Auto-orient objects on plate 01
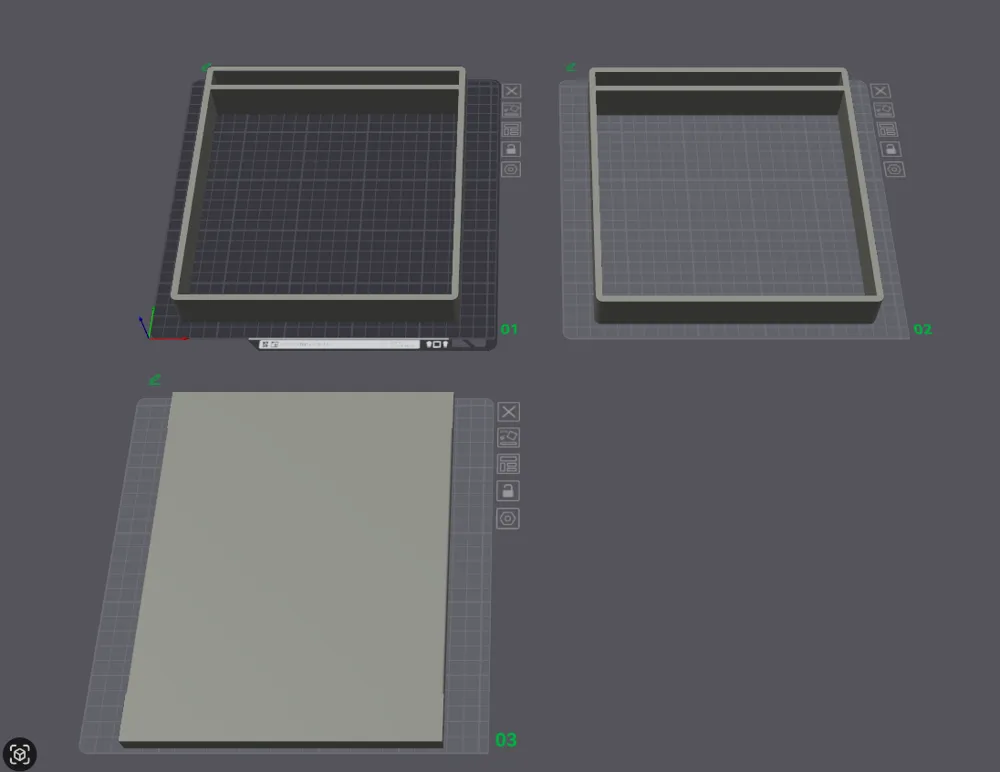 pos(511,110)
